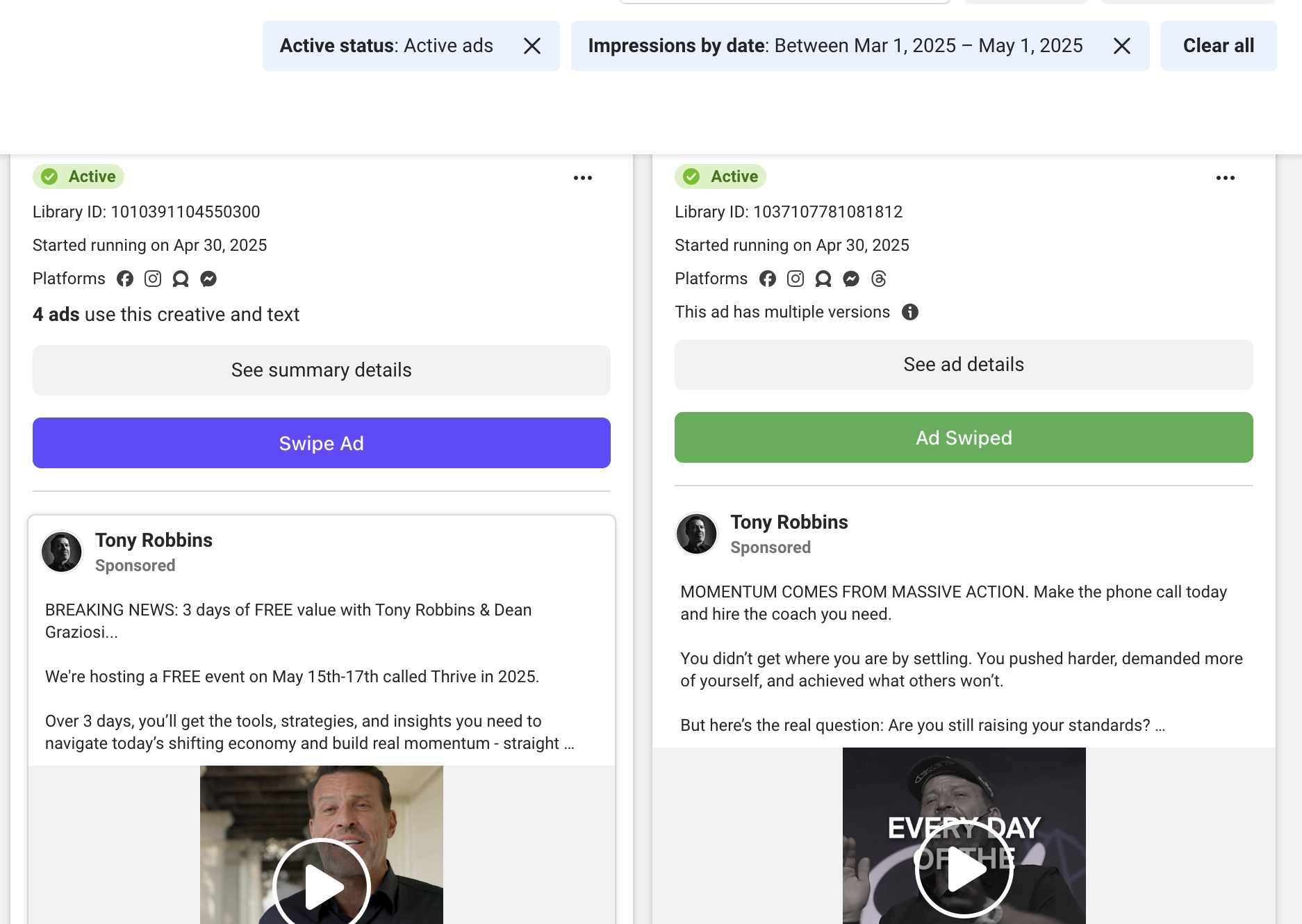Screen dimensions: 1302x924
Task: Click the Sponsored label on the left ad
Action: click(135, 566)
